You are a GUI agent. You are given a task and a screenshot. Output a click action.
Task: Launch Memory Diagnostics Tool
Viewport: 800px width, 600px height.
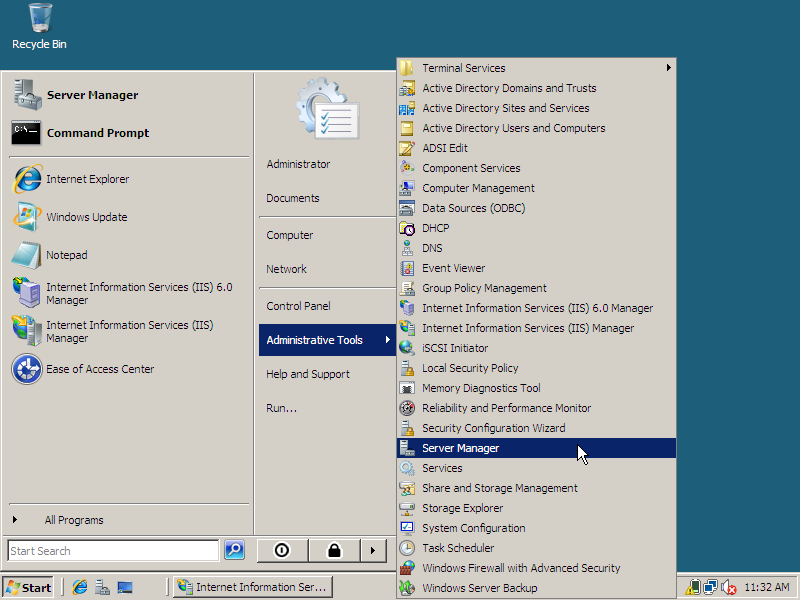pos(536,388)
